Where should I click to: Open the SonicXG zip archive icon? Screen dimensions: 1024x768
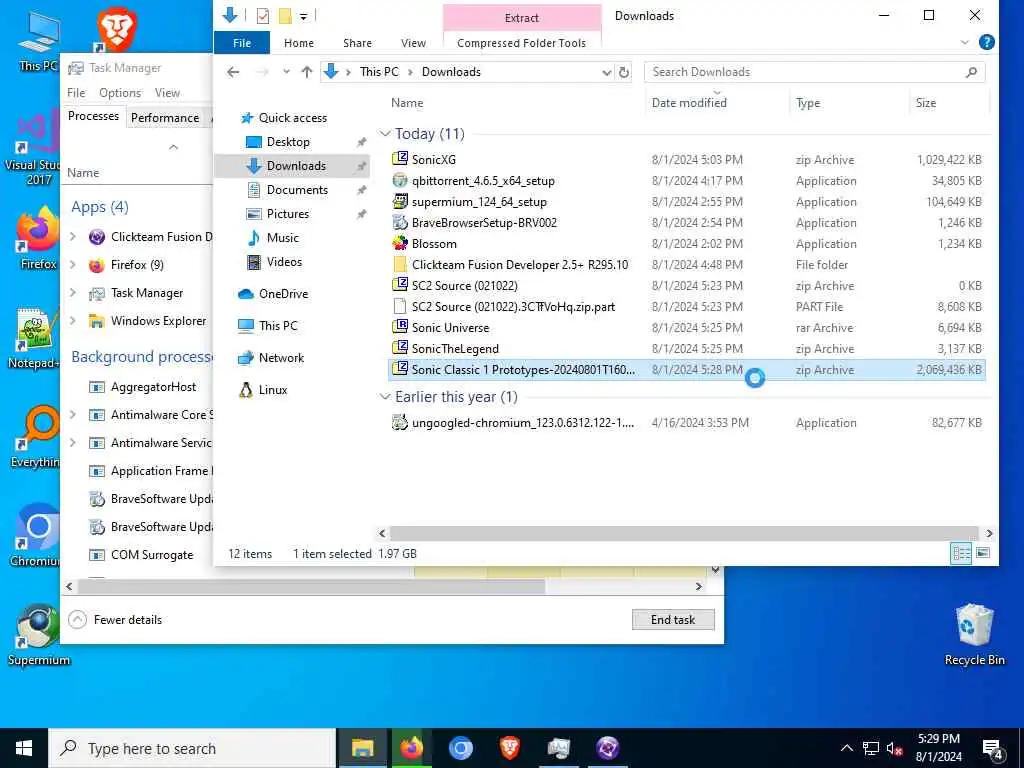coord(400,159)
